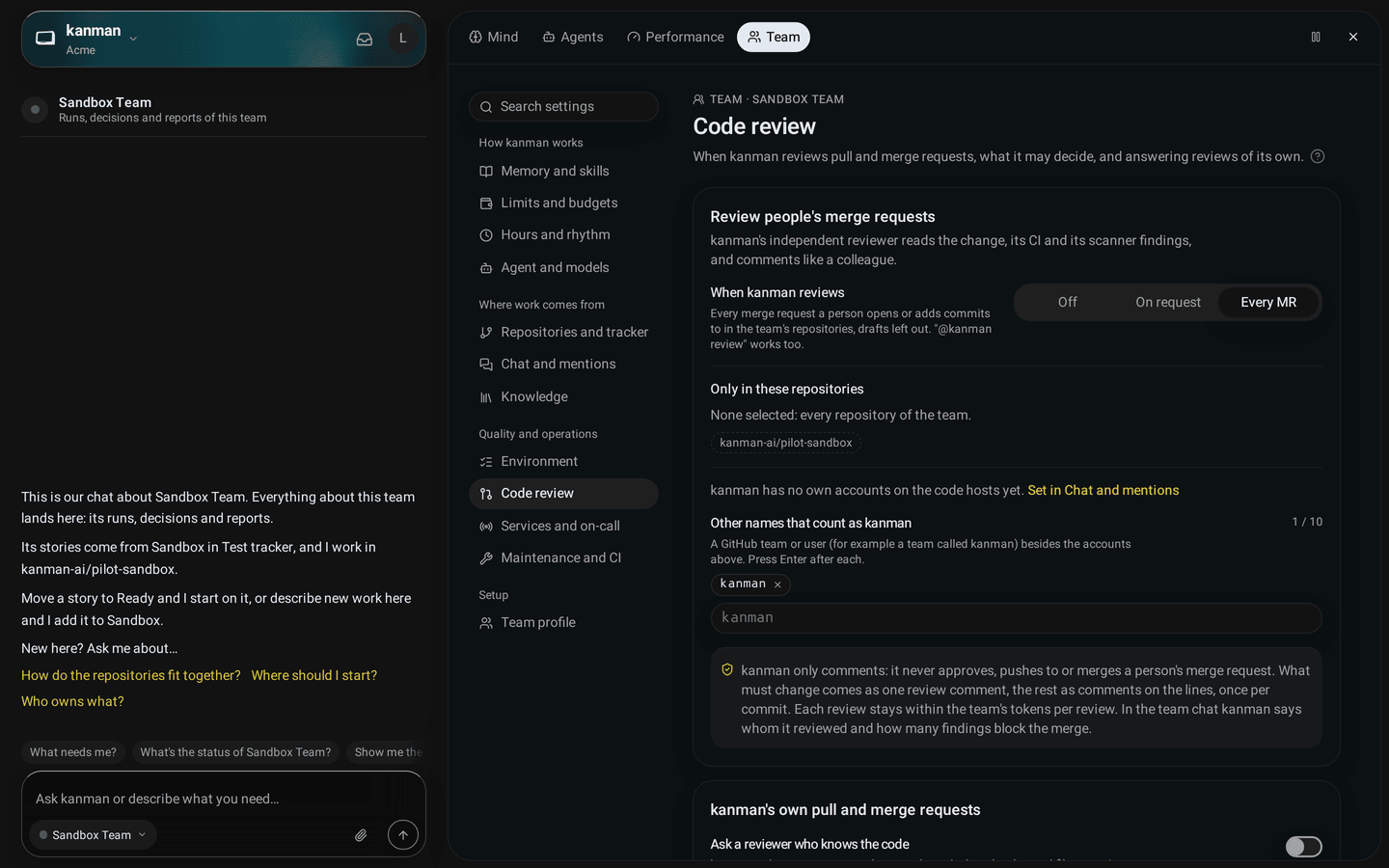The height and width of the screenshot is (868, 1389).
Task: Expand the kanman workspace switcher chevron
Action: click(133, 40)
